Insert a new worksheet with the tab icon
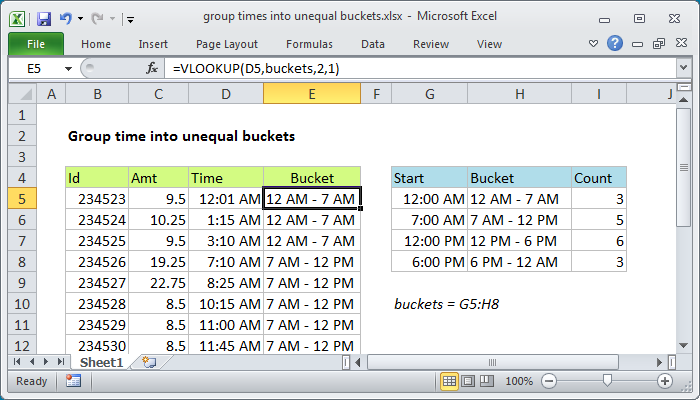This screenshot has height=400, width=700. pyautogui.click(x=149, y=362)
